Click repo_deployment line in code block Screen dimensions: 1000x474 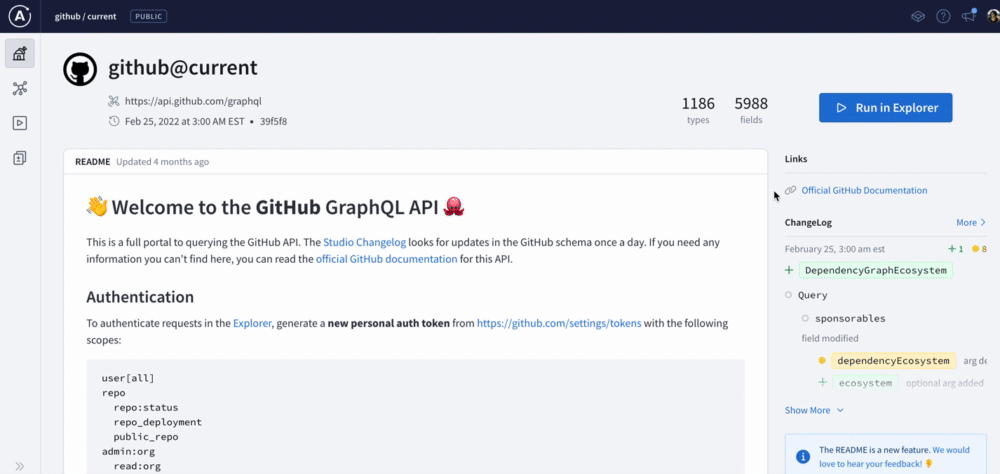[158, 422]
